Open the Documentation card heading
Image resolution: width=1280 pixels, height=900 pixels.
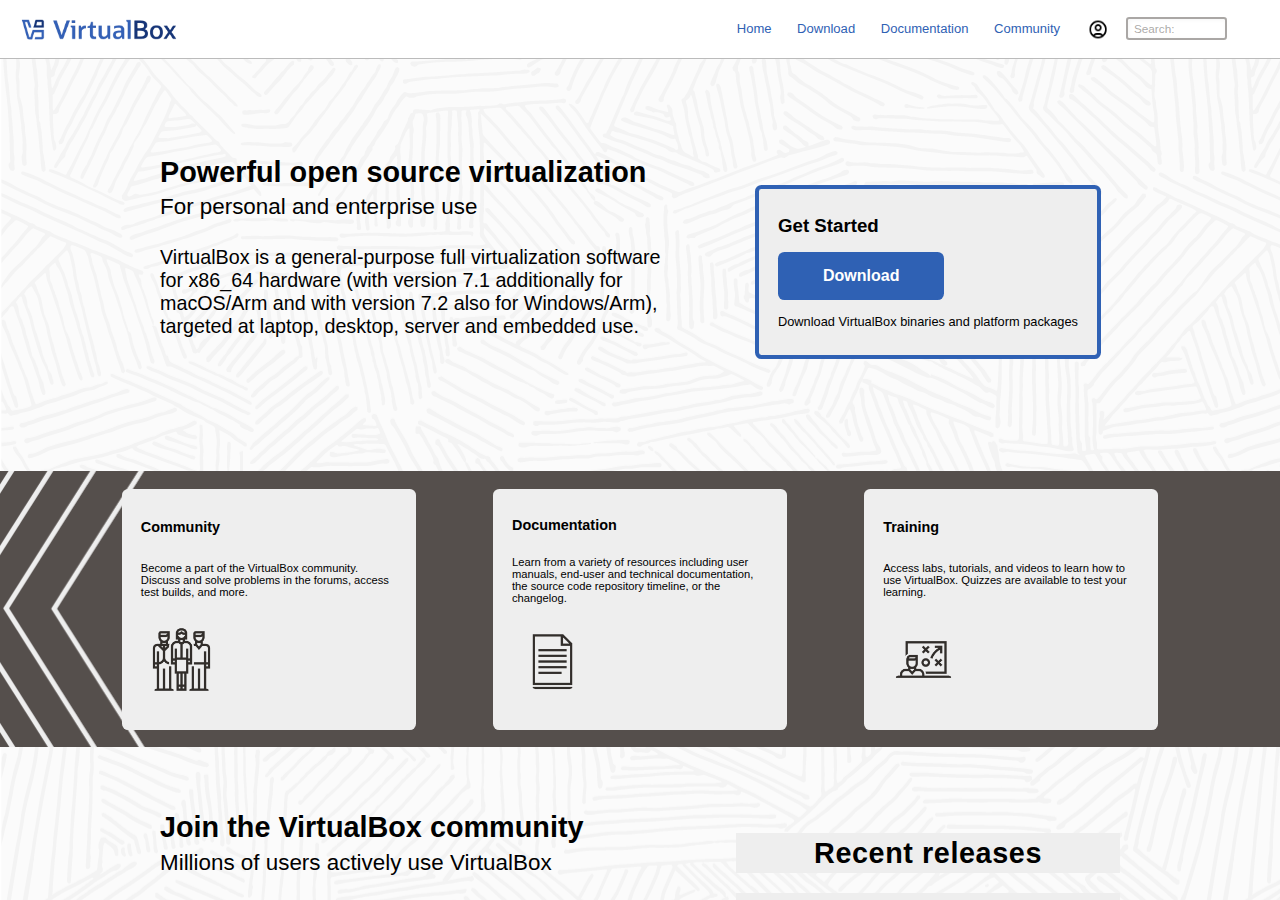tap(564, 525)
